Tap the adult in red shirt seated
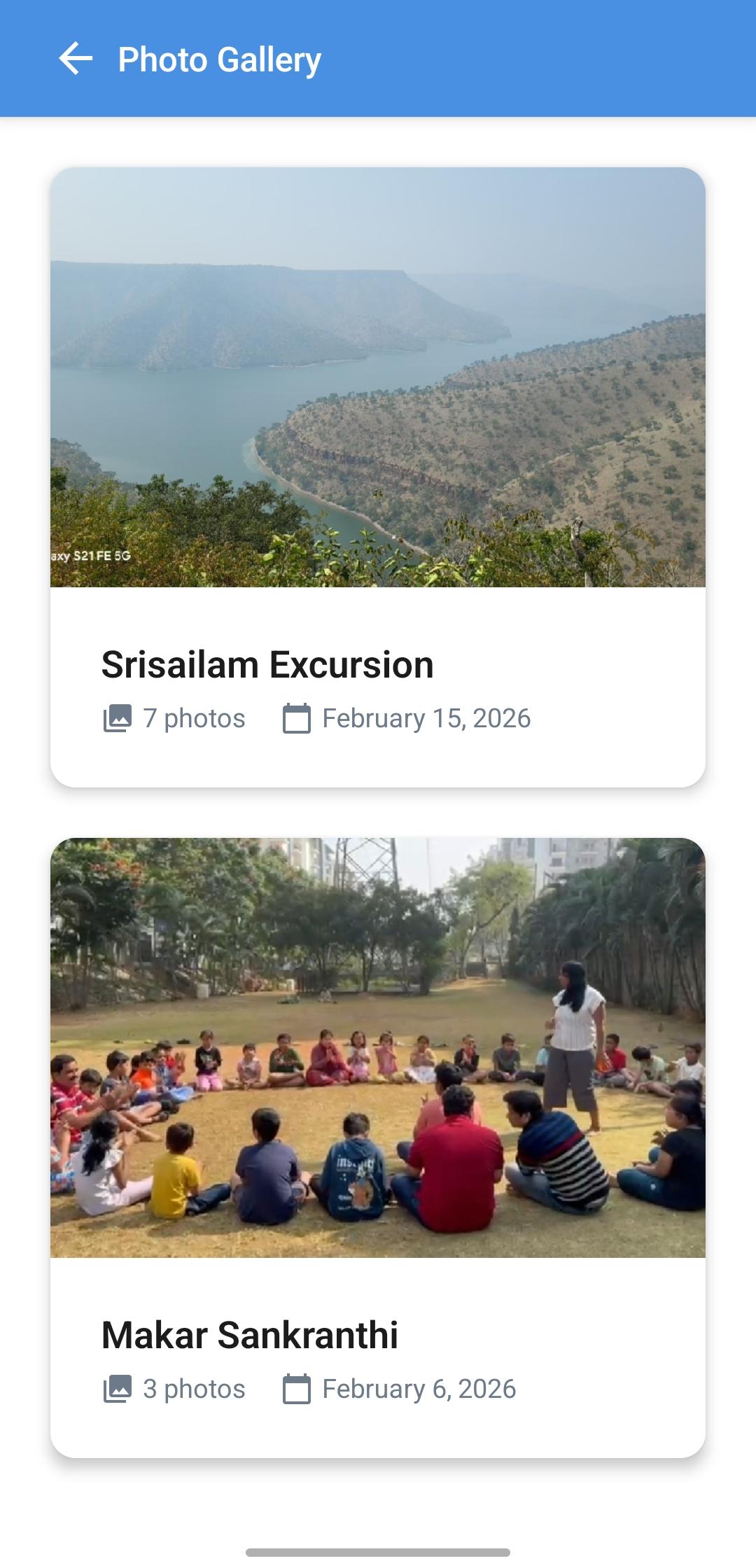756x1568 pixels. (x=455, y=1169)
